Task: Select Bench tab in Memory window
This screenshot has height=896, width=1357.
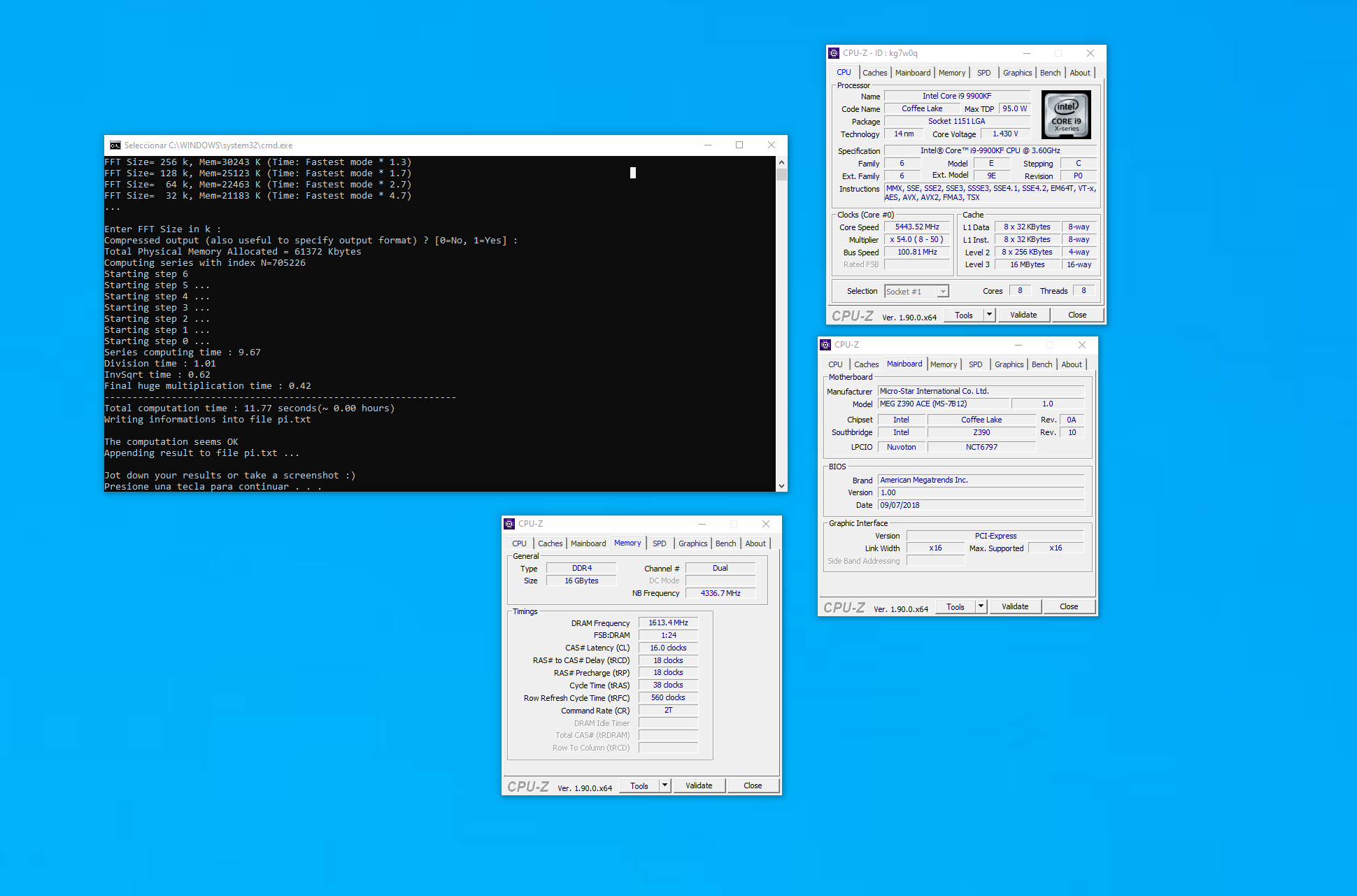Action: pyautogui.click(x=725, y=543)
